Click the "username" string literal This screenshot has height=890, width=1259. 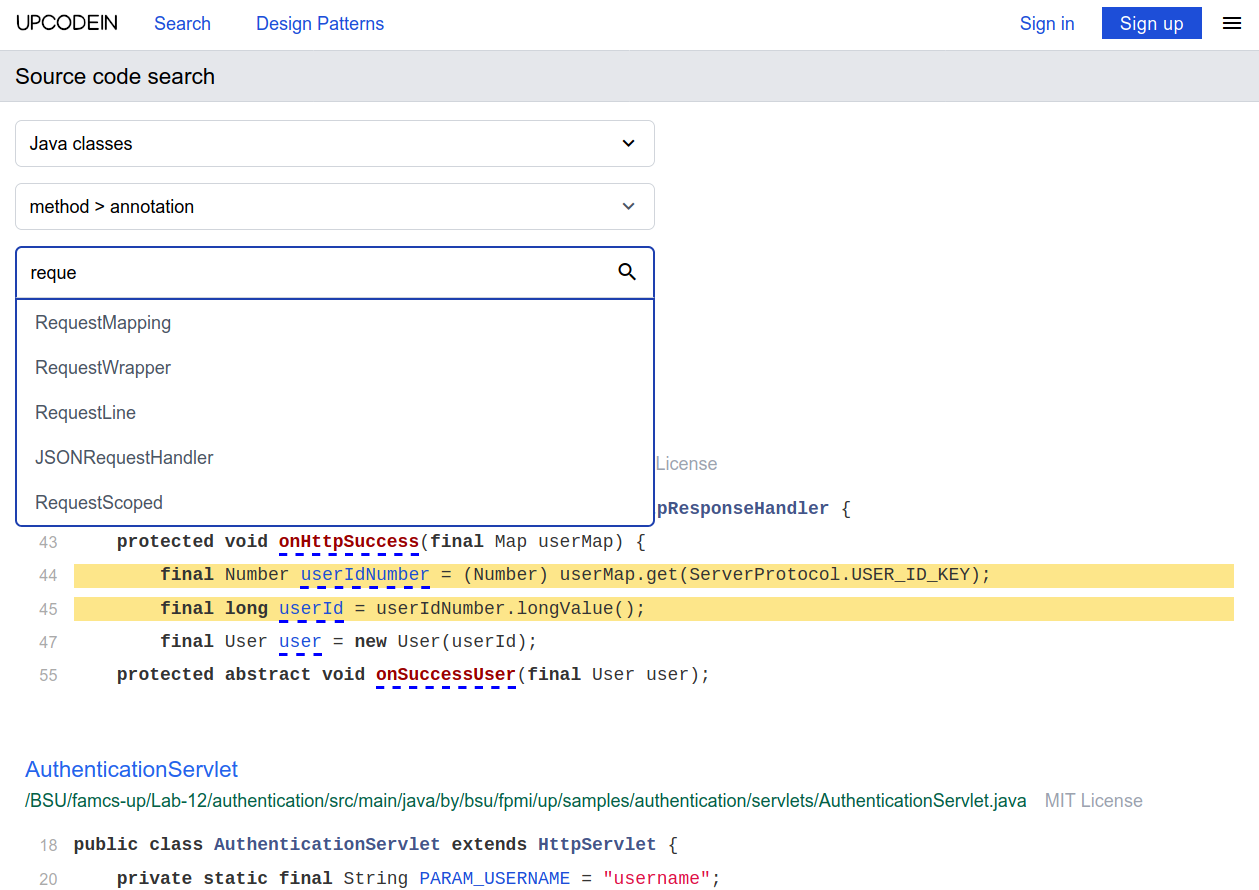coord(656,878)
